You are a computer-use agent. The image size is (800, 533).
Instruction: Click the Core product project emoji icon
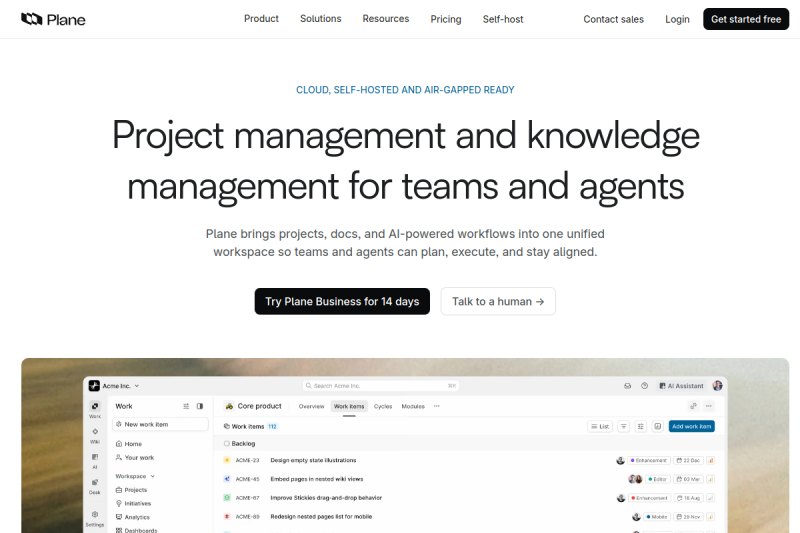coord(230,407)
